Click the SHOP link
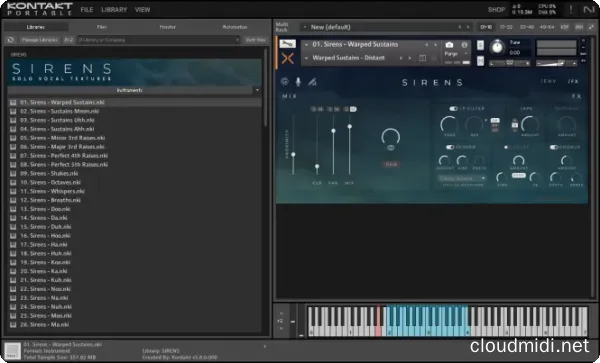 [x=496, y=10]
